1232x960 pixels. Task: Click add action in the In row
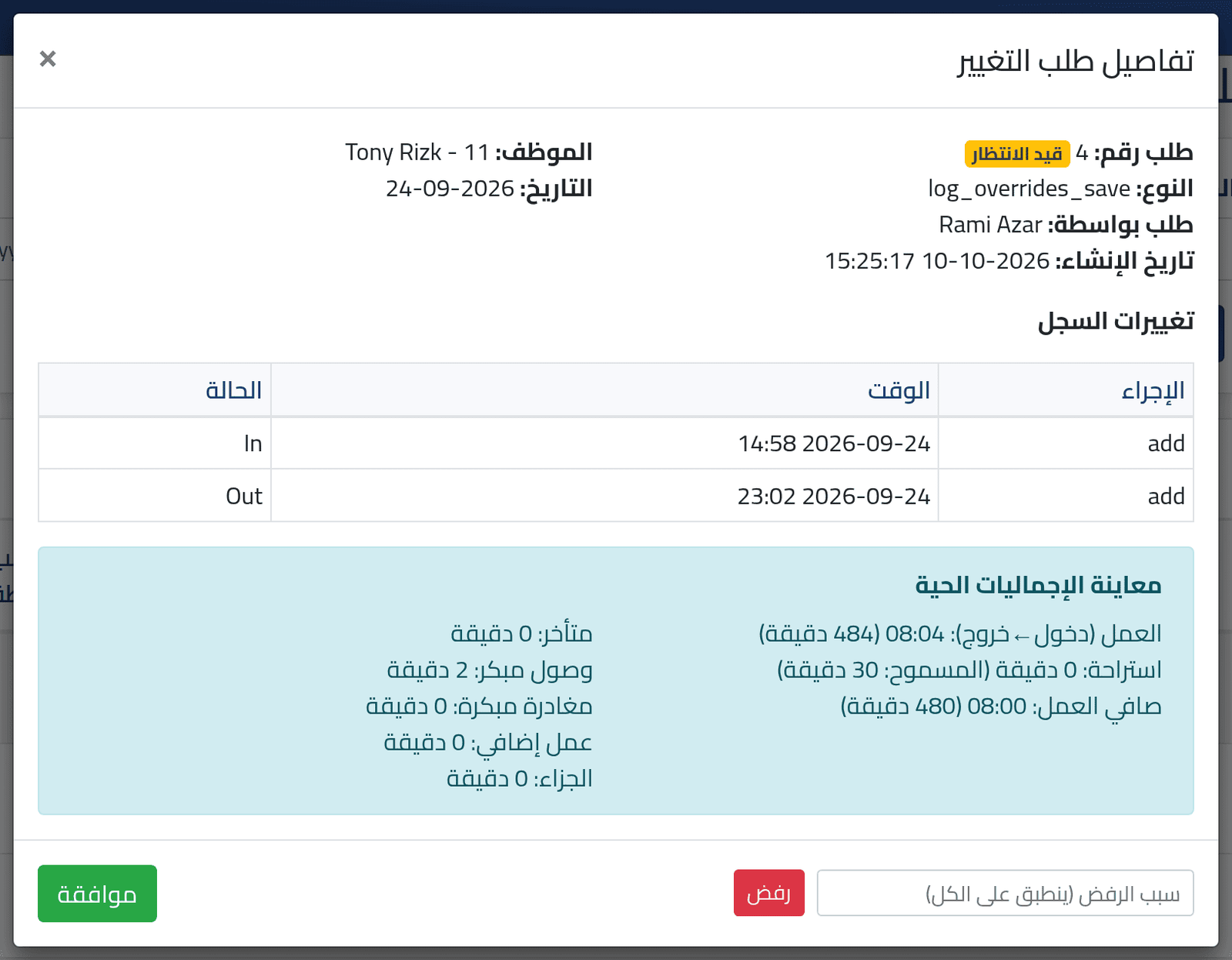(1066, 443)
